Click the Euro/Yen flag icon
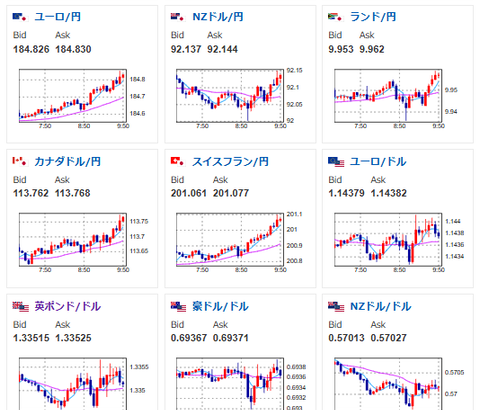Viewport: 480px width, 410px height. (x=20, y=17)
